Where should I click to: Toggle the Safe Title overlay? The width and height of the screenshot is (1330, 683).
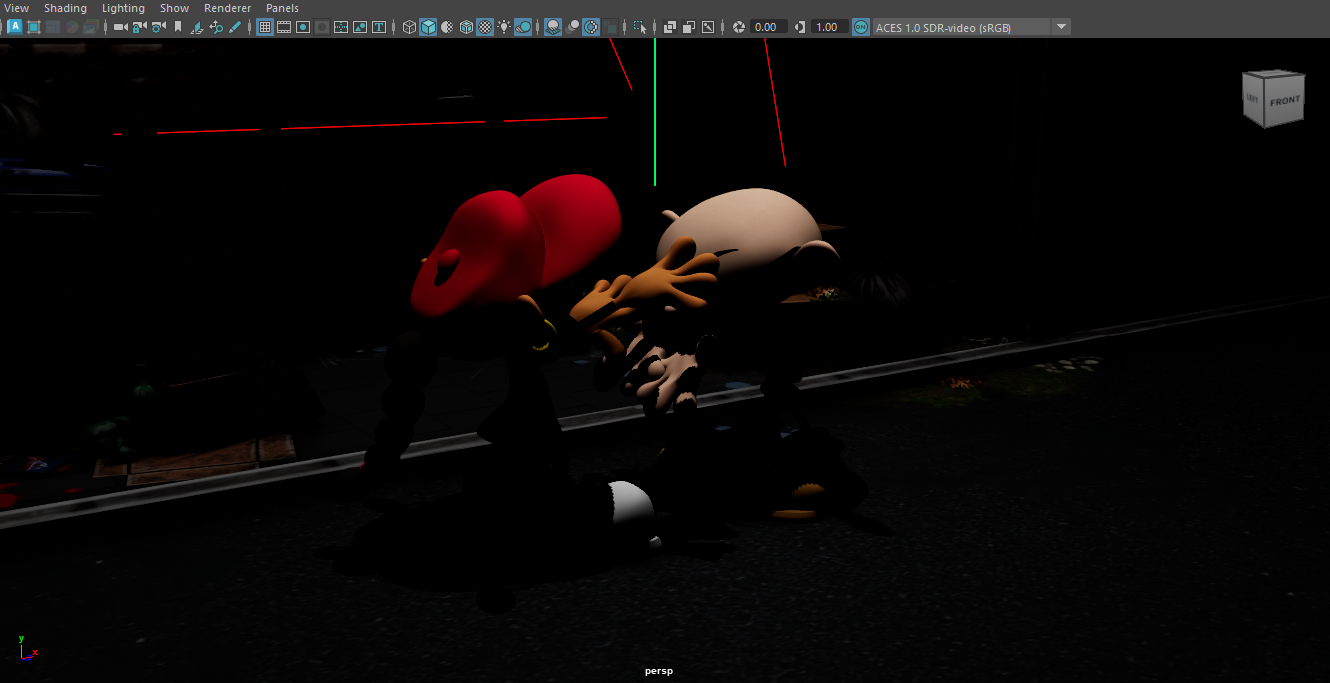tap(379, 27)
